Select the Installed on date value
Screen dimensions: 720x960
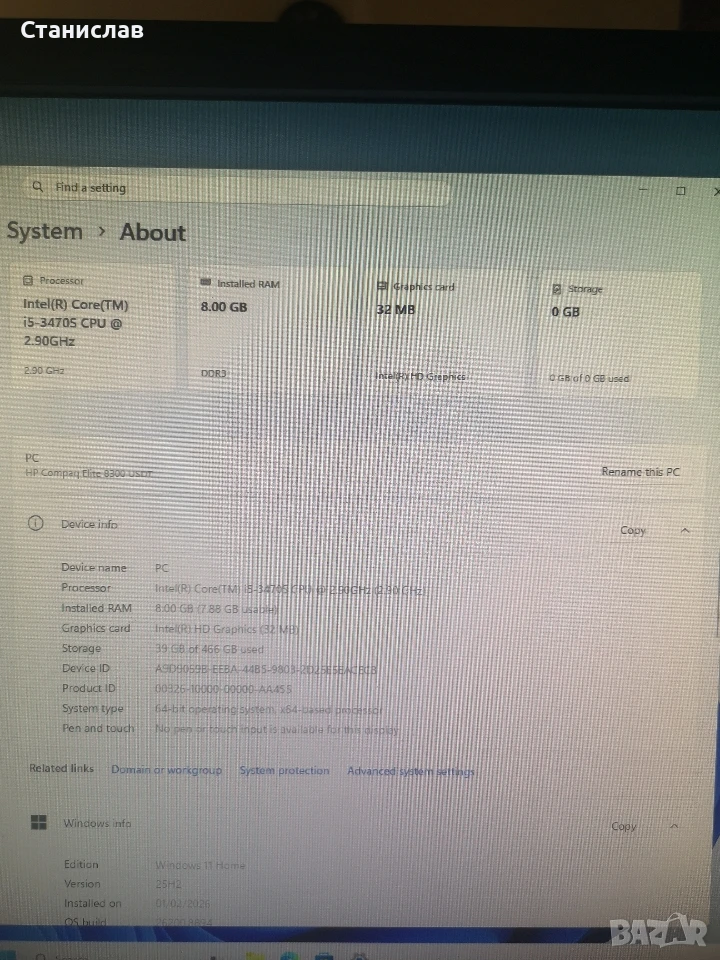(x=182, y=903)
